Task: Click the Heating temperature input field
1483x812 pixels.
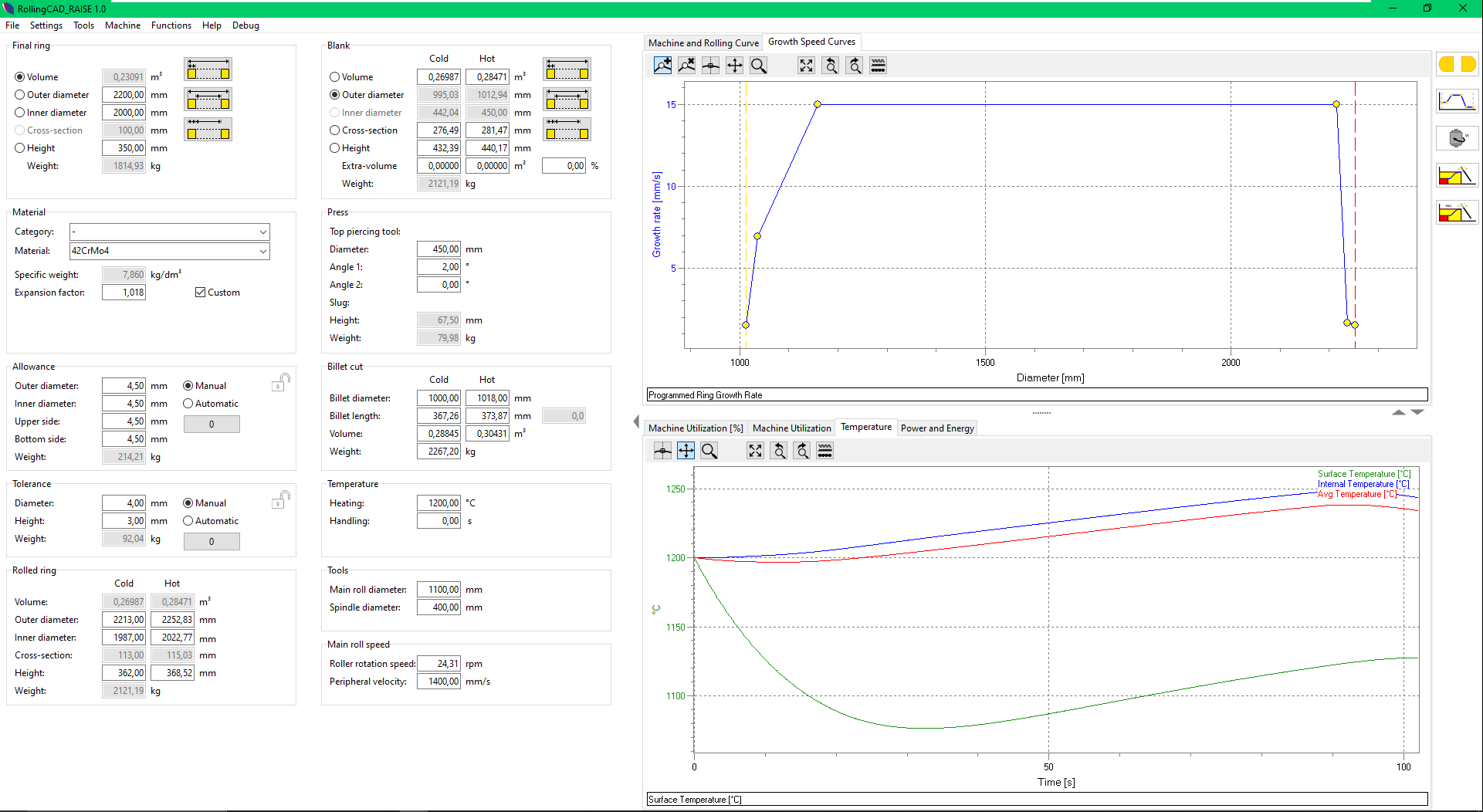Action: (438, 503)
